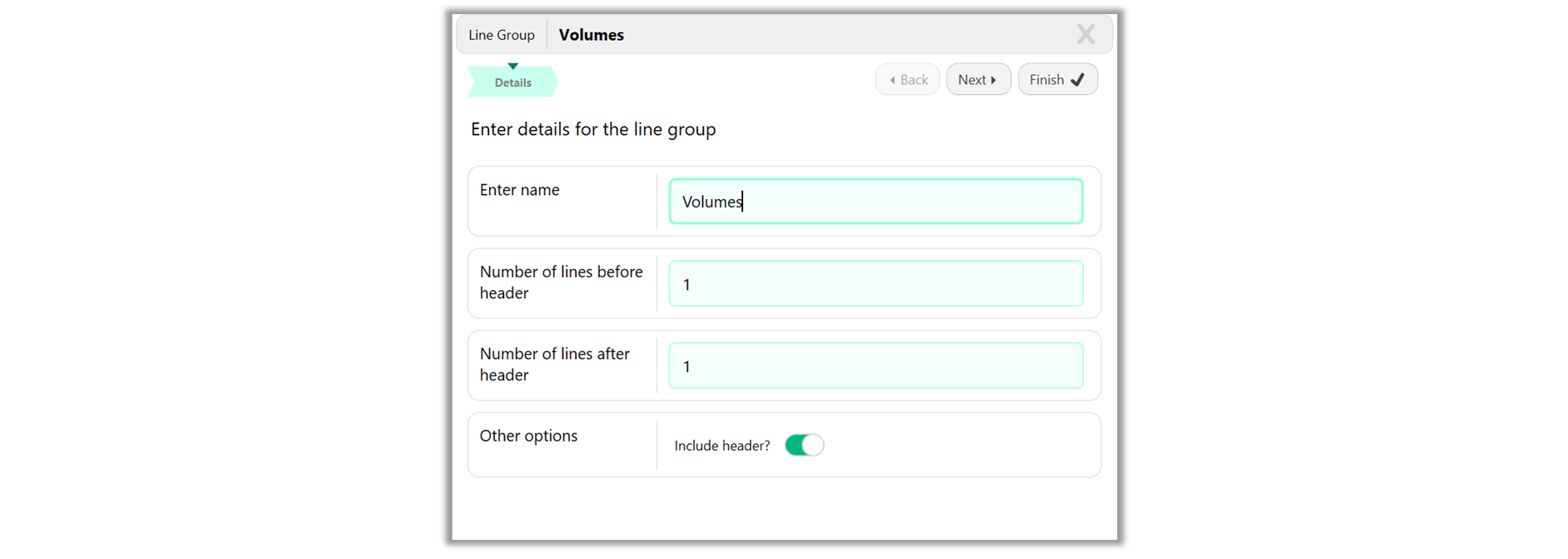Image resolution: width=1568 pixels, height=559 pixels.
Task: Close the Line Group dialog
Action: coord(1085,34)
